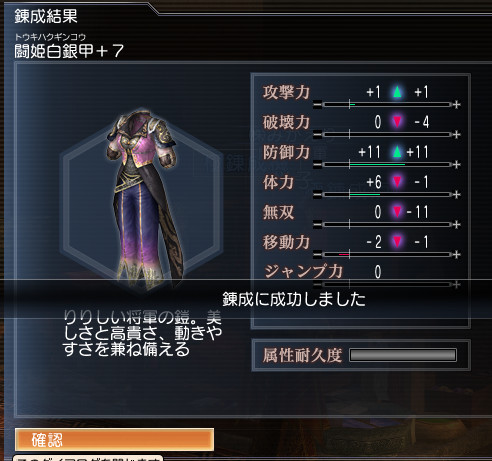
Task: Click the minus icon on 体力 gauge
Action: pyautogui.click(x=318, y=195)
